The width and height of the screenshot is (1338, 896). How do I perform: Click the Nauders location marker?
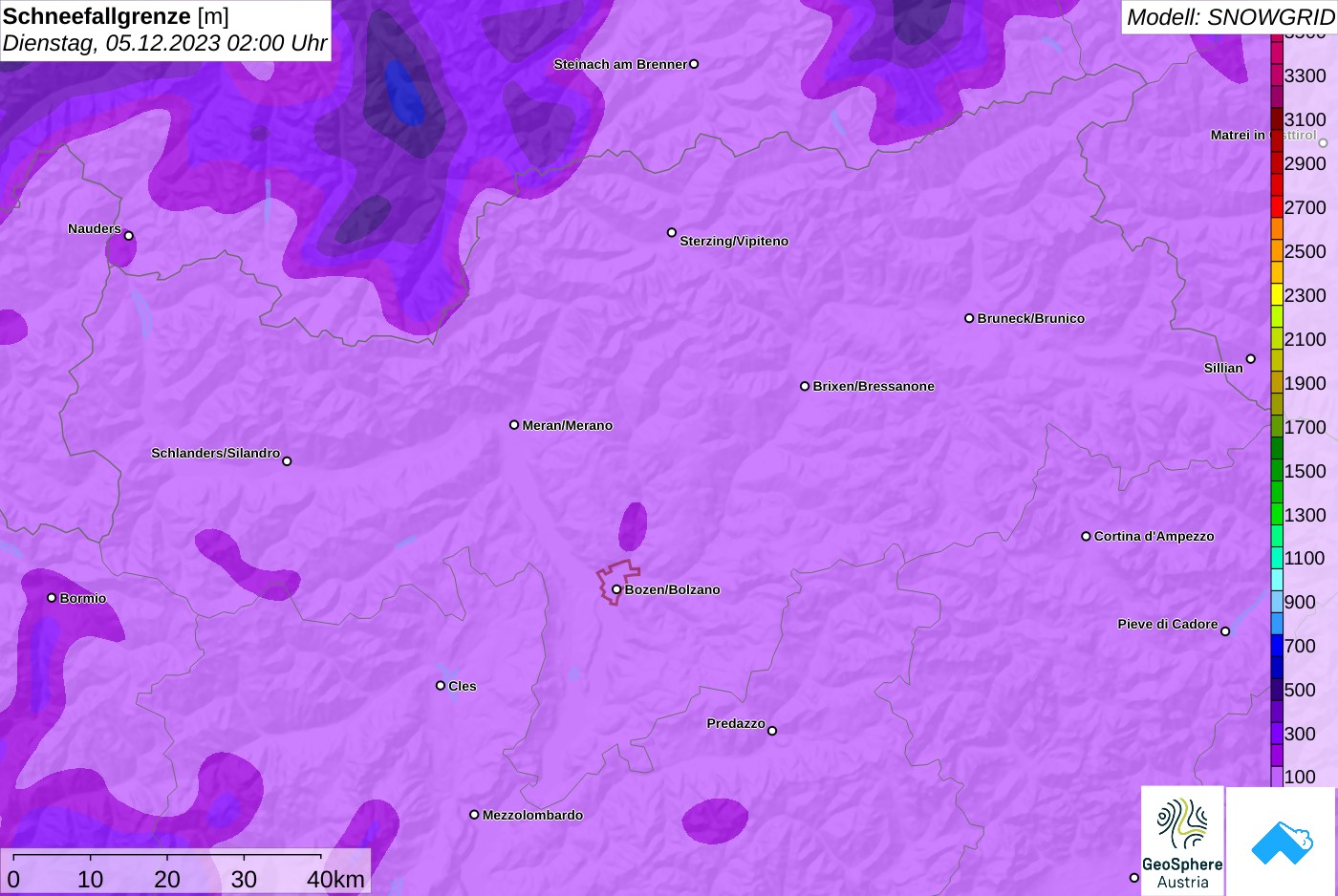[128, 236]
